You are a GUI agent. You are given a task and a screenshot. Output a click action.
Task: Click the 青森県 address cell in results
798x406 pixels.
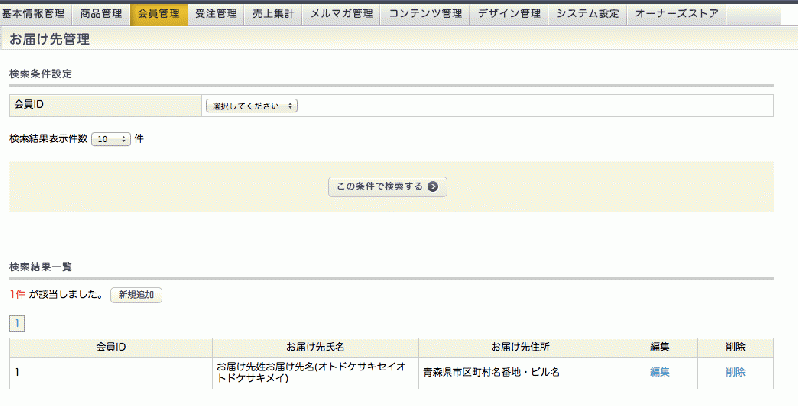tap(490, 372)
